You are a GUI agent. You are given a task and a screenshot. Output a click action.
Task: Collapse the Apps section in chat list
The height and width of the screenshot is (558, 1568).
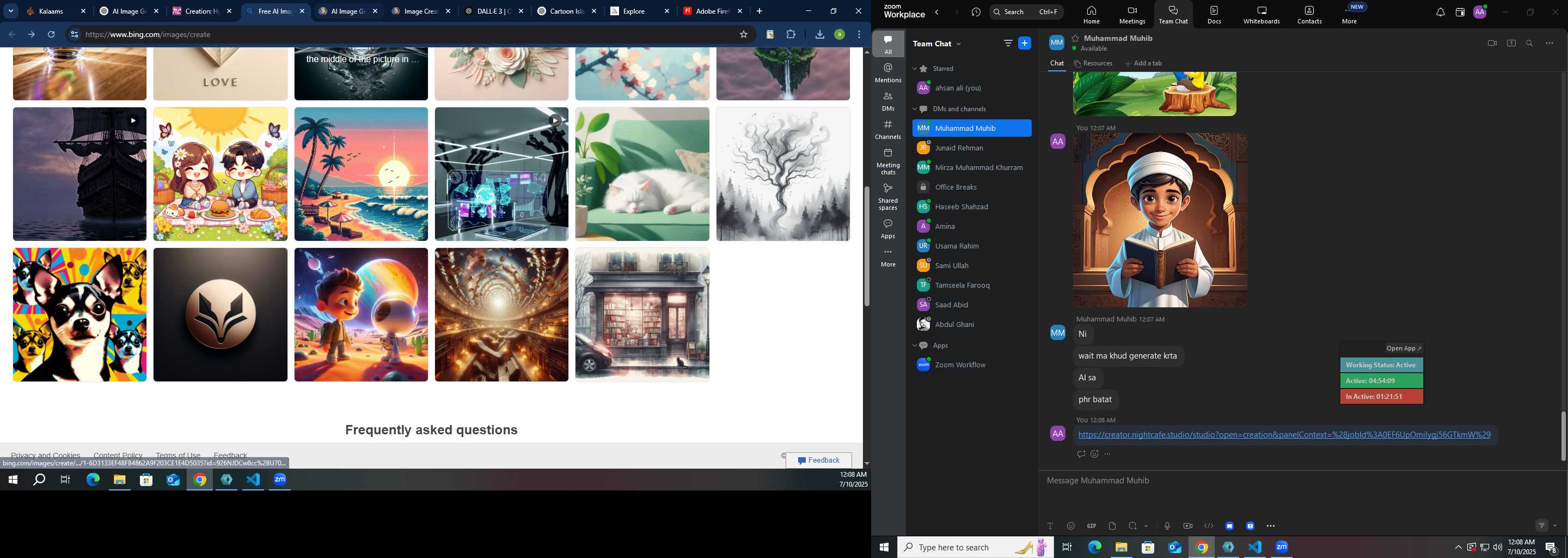914,345
